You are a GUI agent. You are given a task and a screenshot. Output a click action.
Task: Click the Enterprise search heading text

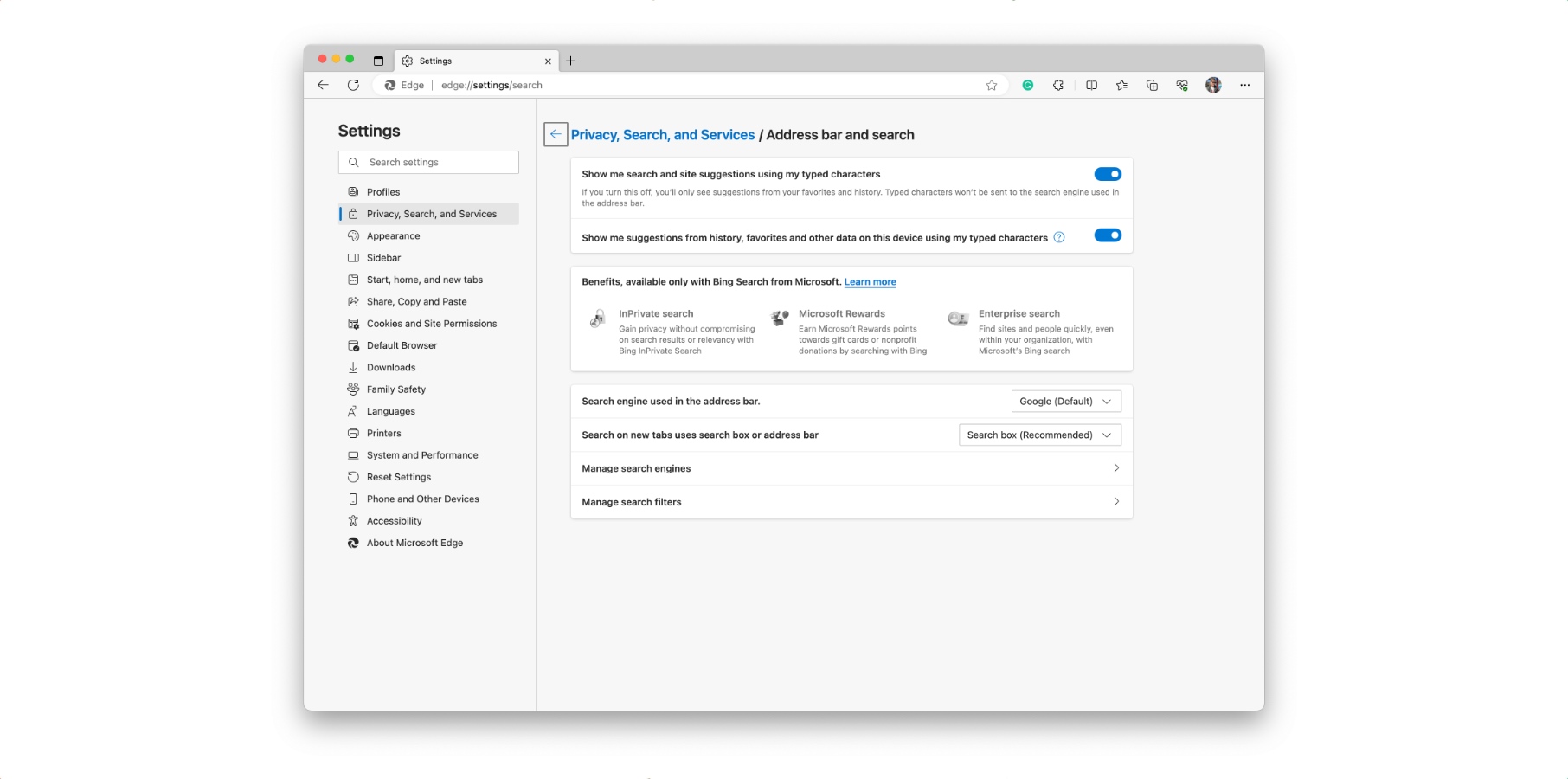point(1019,313)
